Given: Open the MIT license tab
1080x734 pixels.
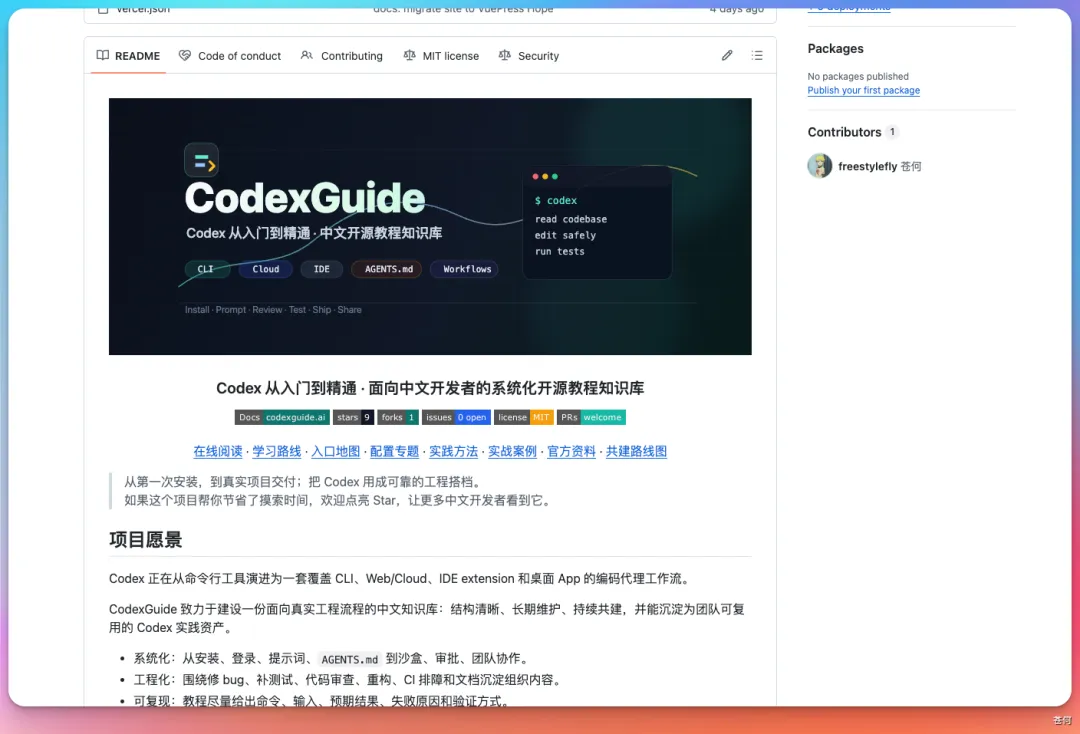Looking at the screenshot, I should [441, 56].
